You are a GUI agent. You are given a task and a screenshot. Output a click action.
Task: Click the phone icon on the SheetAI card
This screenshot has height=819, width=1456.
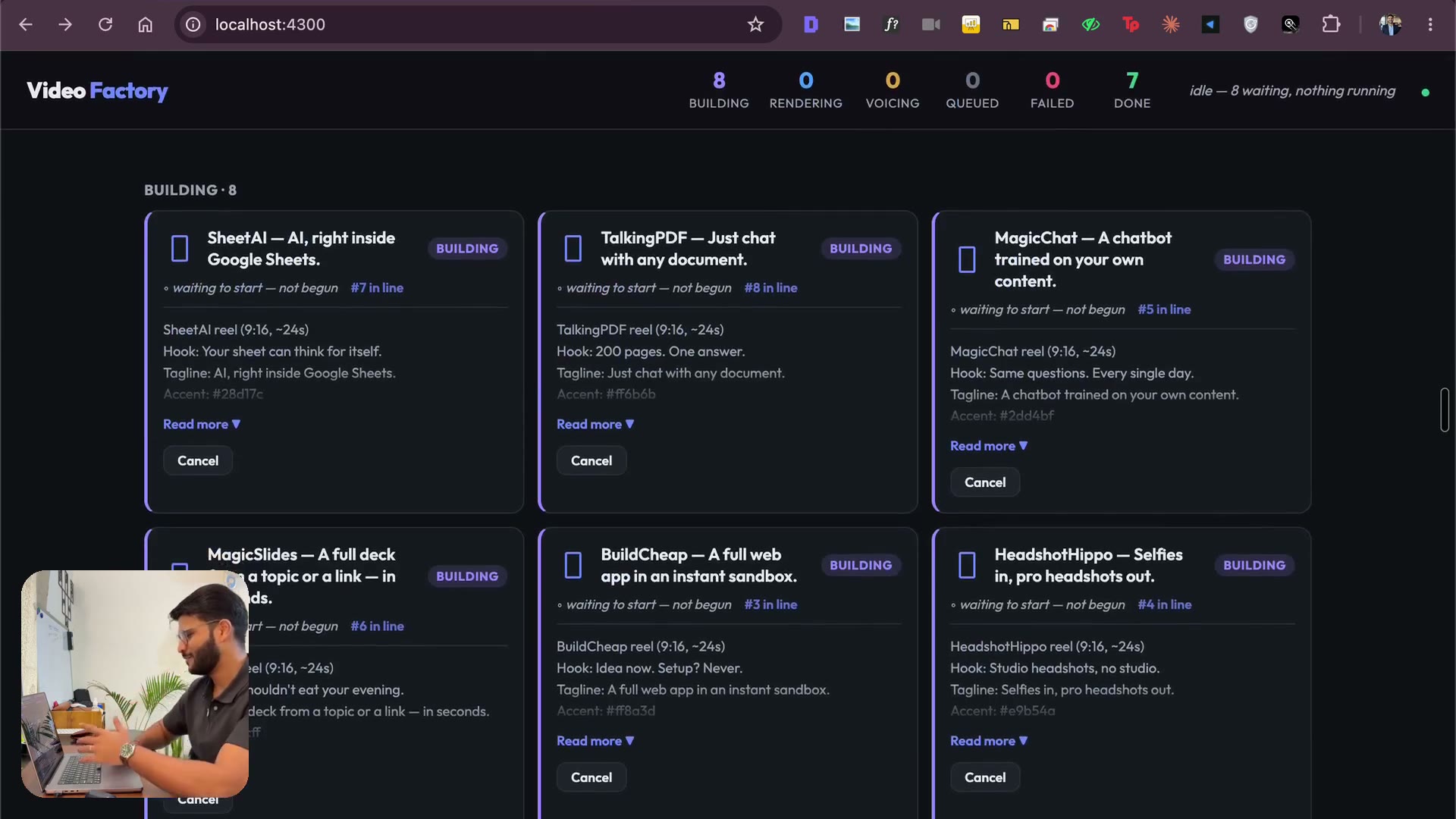tap(180, 249)
